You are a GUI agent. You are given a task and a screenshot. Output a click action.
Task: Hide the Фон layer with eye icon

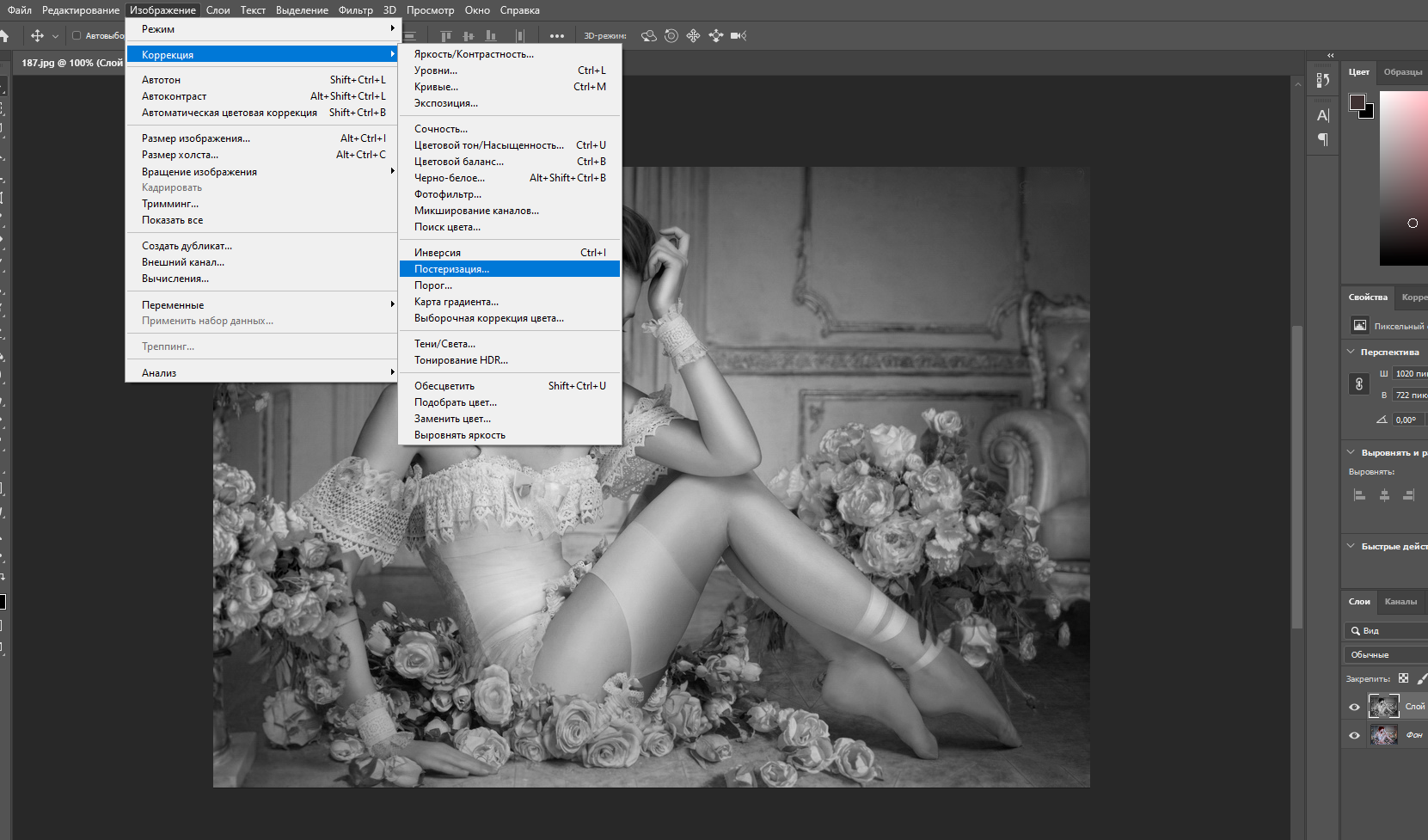click(1354, 735)
